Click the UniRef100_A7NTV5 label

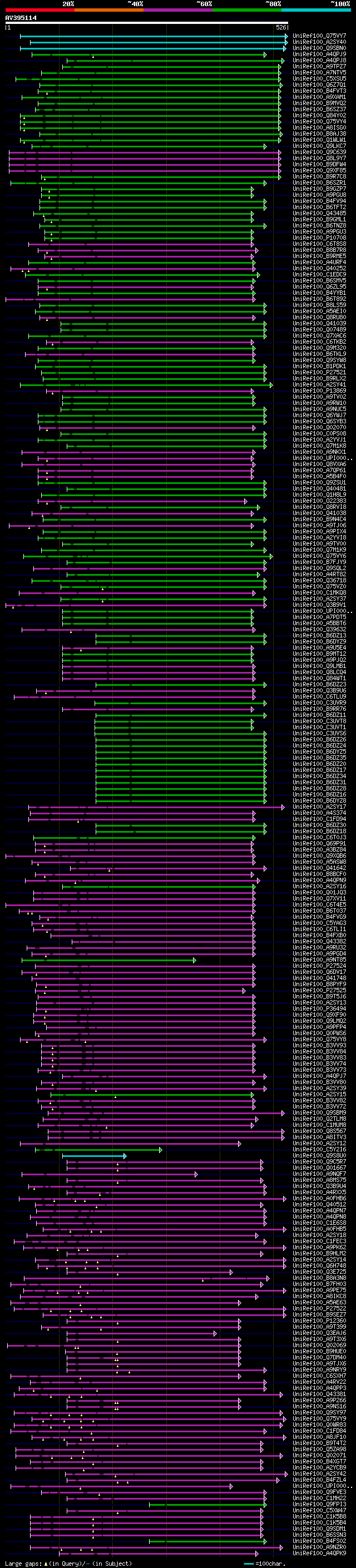pyautogui.click(x=319, y=72)
